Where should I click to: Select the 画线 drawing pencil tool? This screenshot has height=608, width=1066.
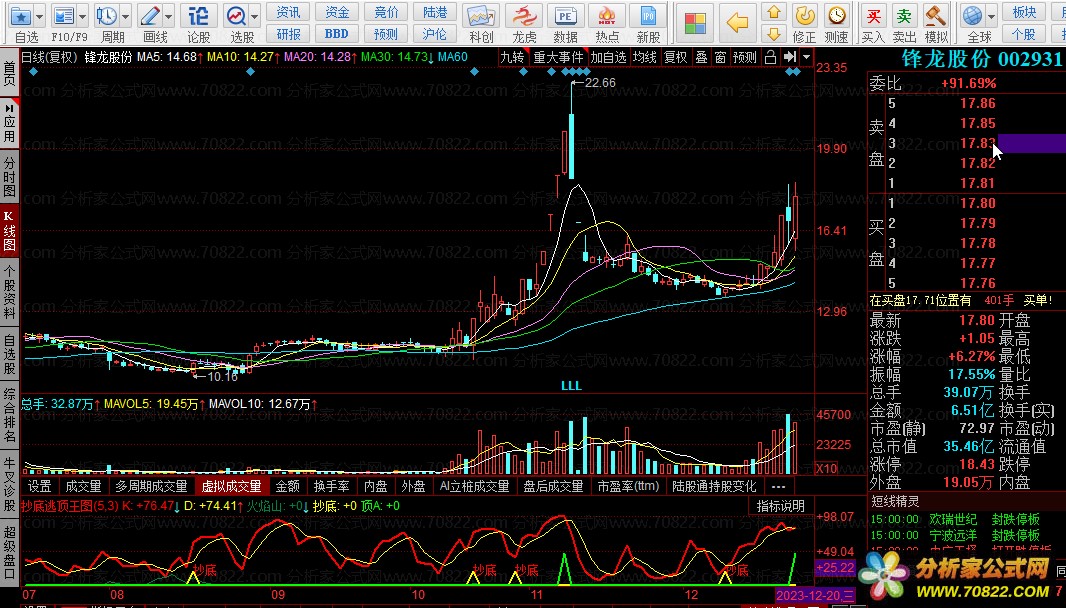point(149,16)
